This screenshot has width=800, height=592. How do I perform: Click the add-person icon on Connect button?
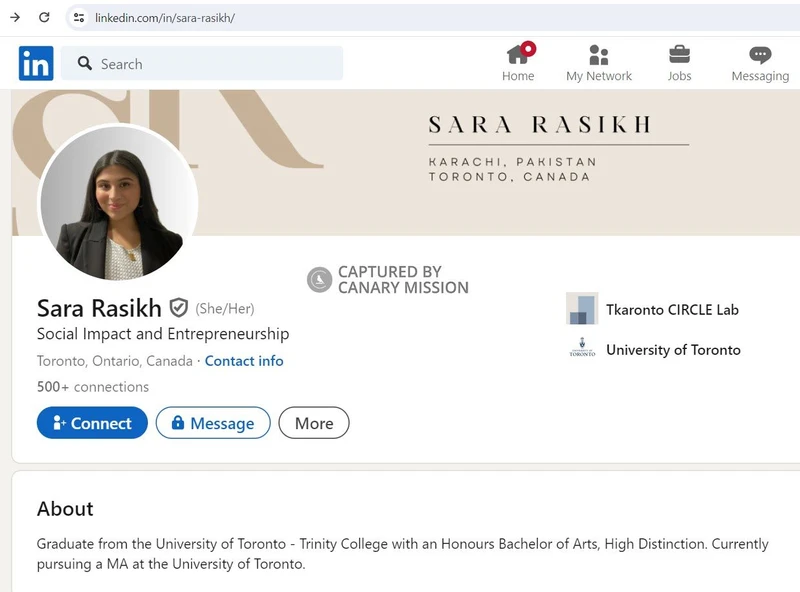tap(59, 423)
